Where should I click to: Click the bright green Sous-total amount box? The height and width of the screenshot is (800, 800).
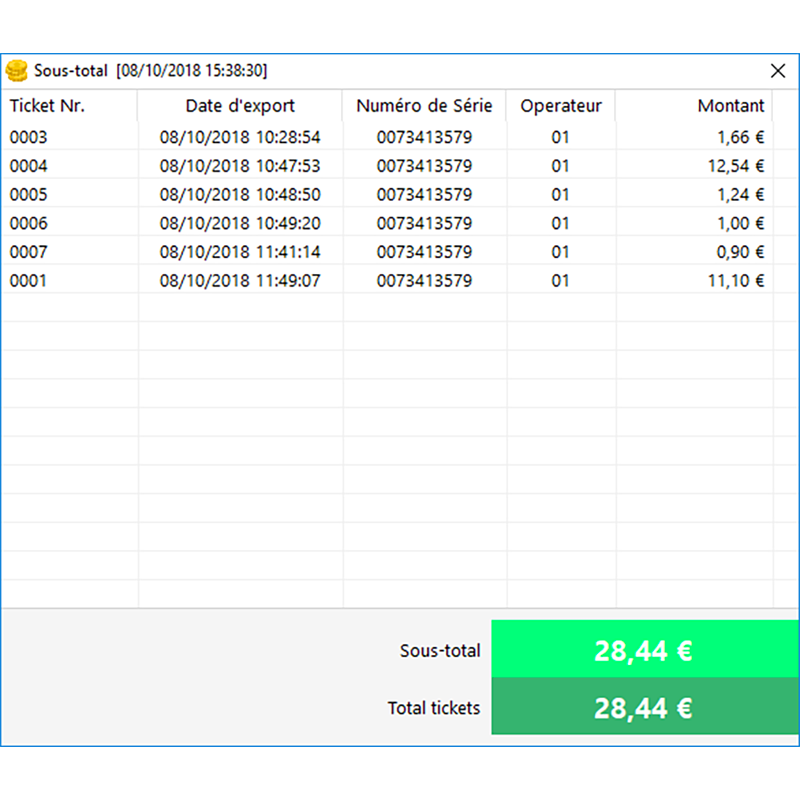pyautogui.click(x=644, y=650)
